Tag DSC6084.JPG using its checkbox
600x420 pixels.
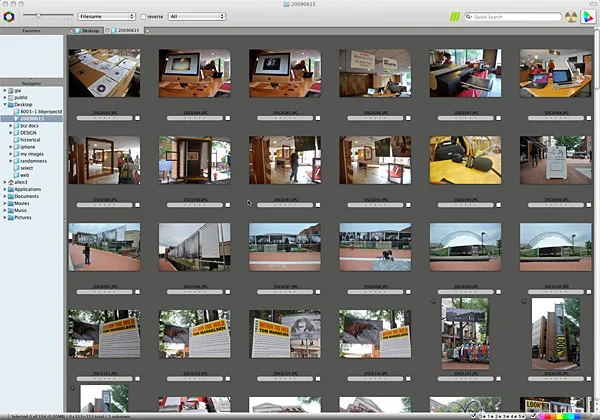228,118
